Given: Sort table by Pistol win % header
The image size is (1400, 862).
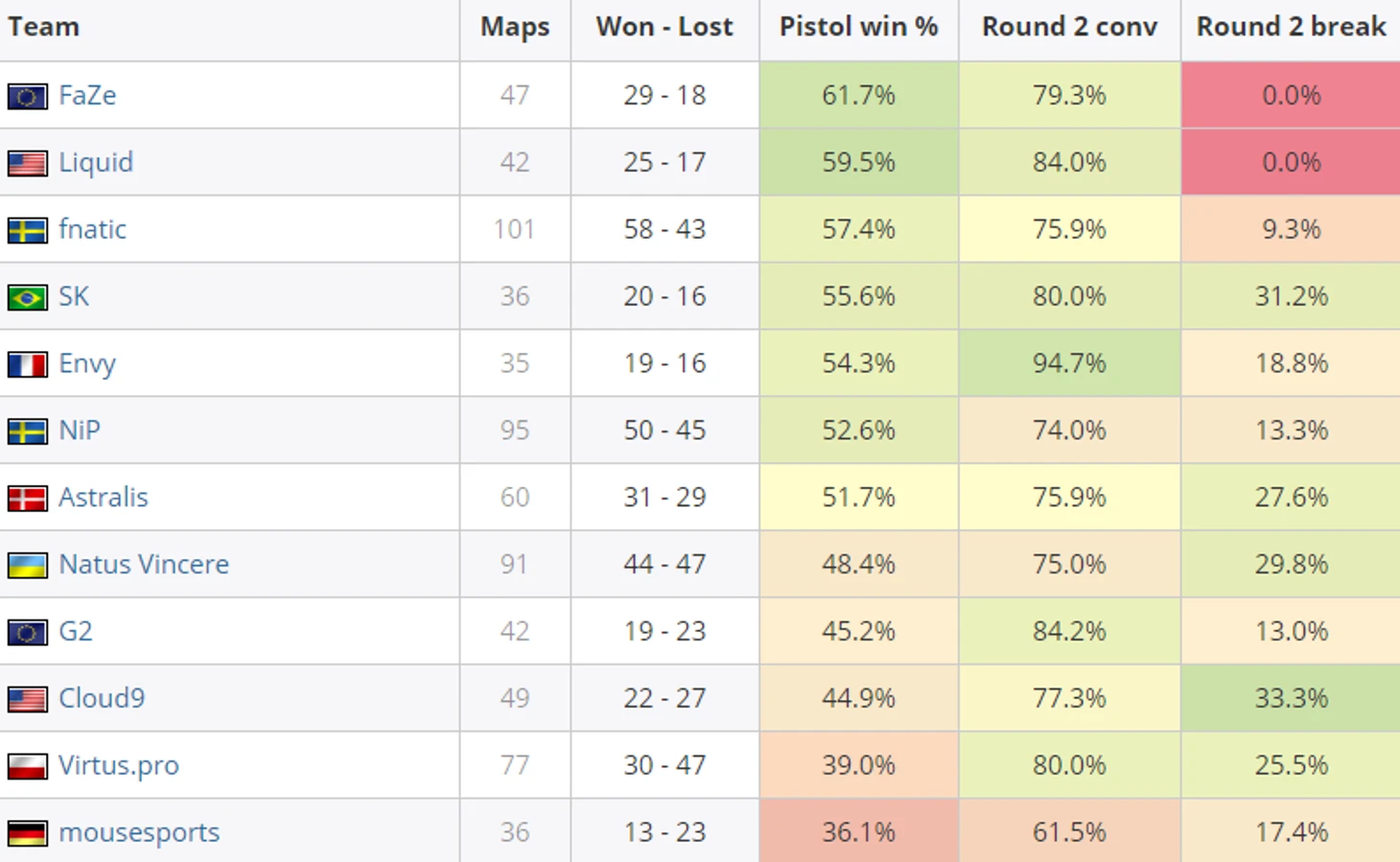Looking at the screenshot, I should (858, 27).
